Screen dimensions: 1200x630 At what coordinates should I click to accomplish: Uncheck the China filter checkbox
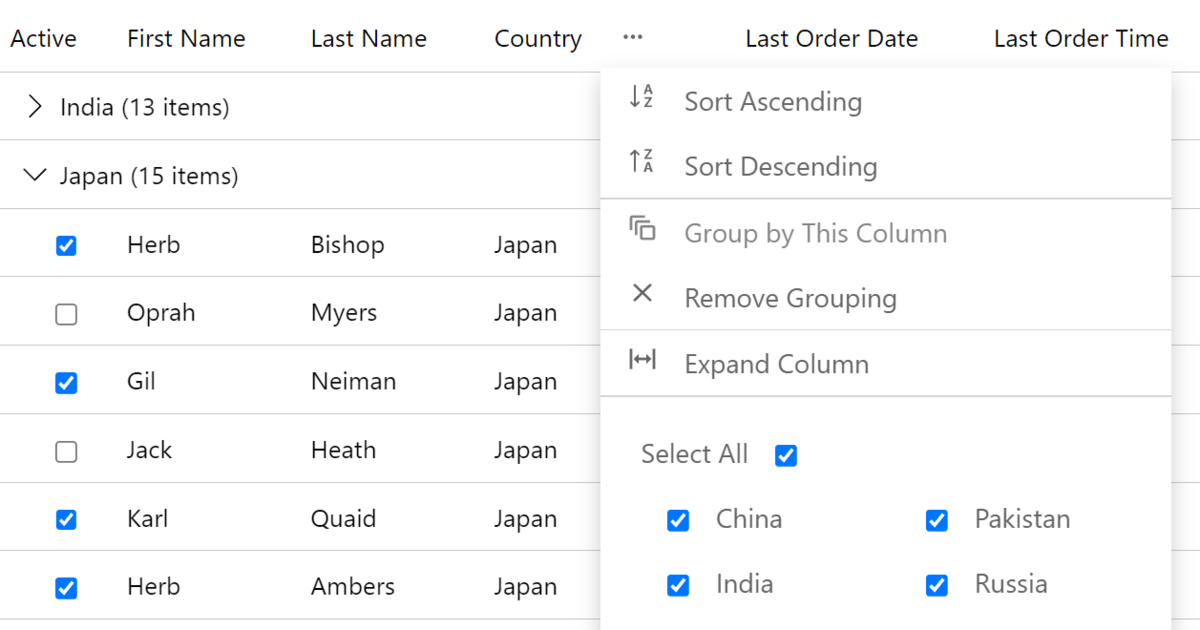pos(678,521)
